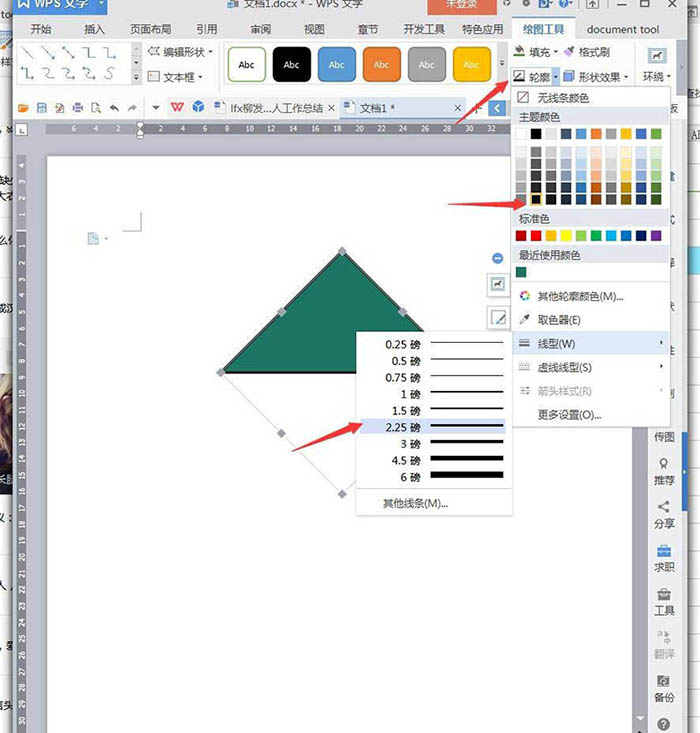The width and height of the screenshot is (700, 733).
Task: Open the 环绕 wrap options
Action: pyautogui.click(x=657, y=64)
